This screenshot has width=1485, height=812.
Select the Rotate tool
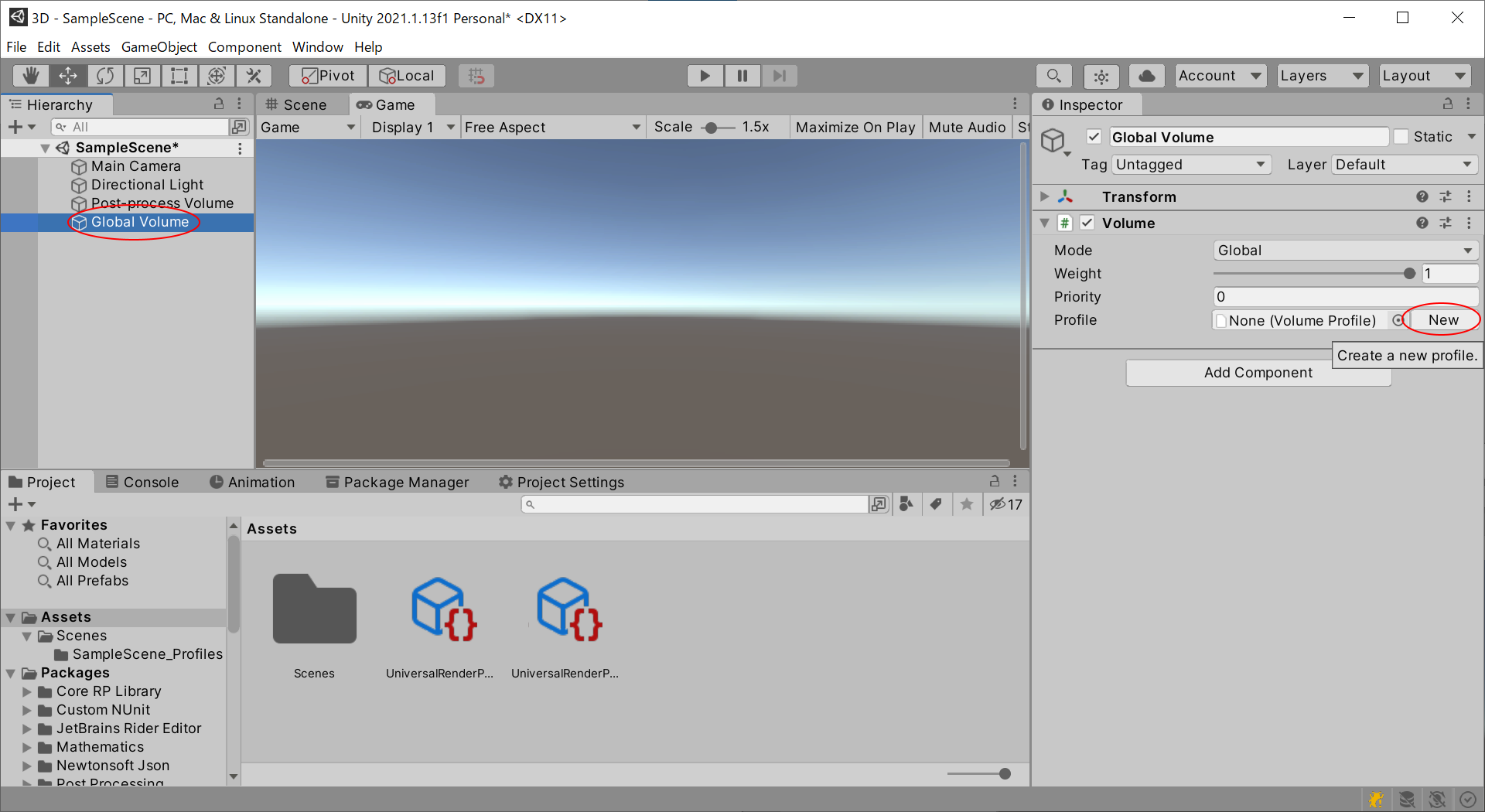coord(105,76)
